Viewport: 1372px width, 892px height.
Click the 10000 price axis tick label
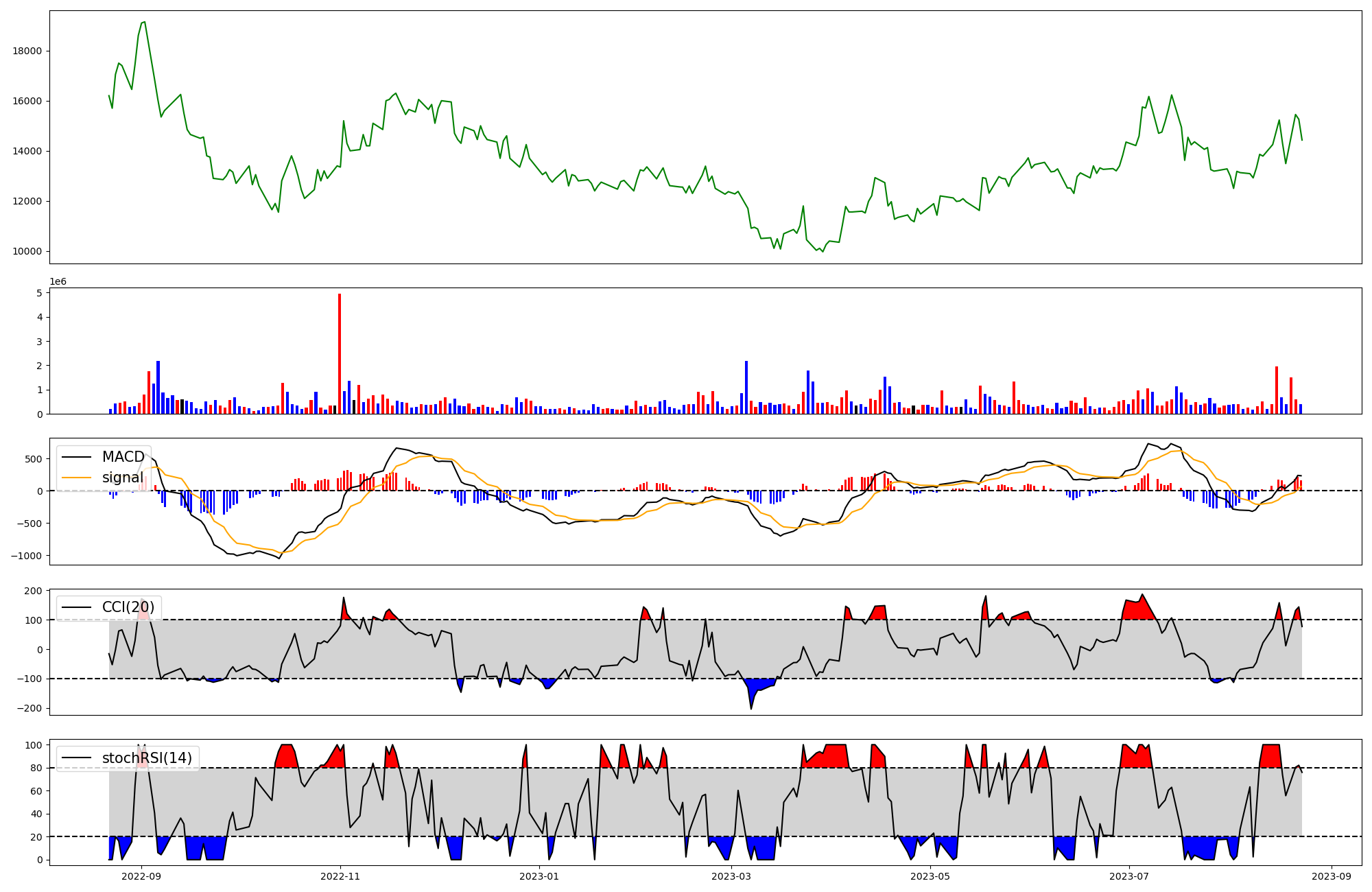click(27, 252)
